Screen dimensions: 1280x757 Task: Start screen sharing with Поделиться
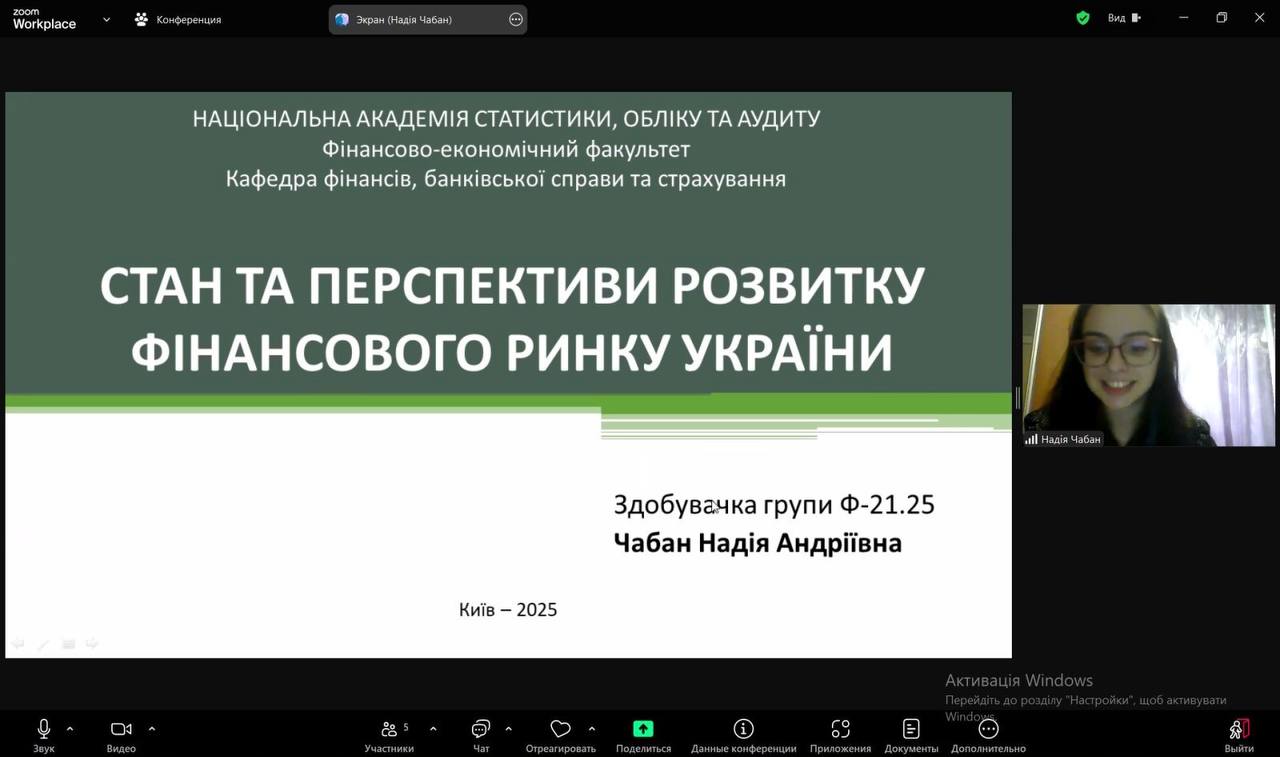pyautogui.click(x=643, y=729)
